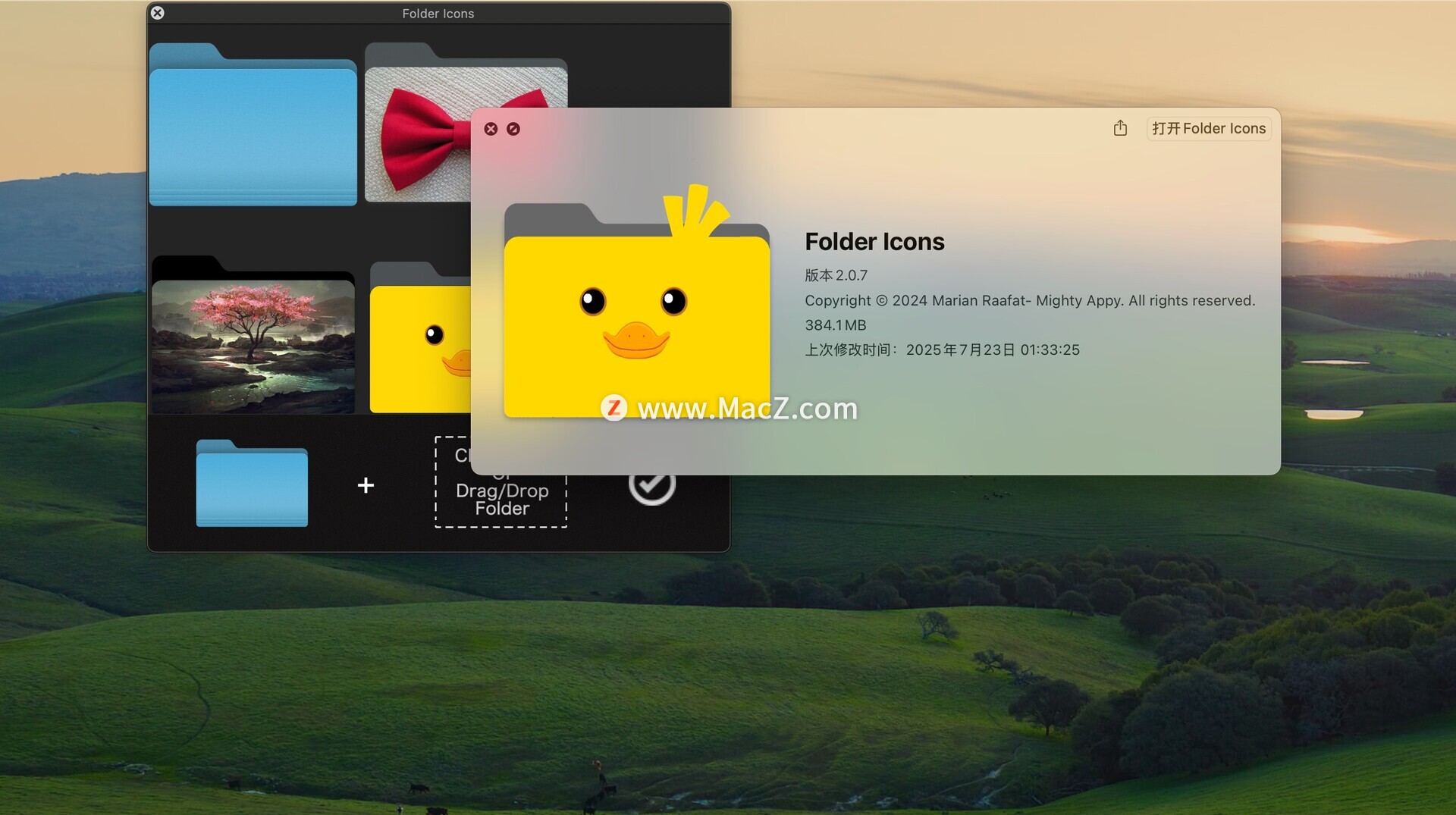The height and width of the screenshot is (815, 1456).
Task: Select the yellow duck folder in Folder Icons grid
Action: pyautogui.click(x=419, y=338)
